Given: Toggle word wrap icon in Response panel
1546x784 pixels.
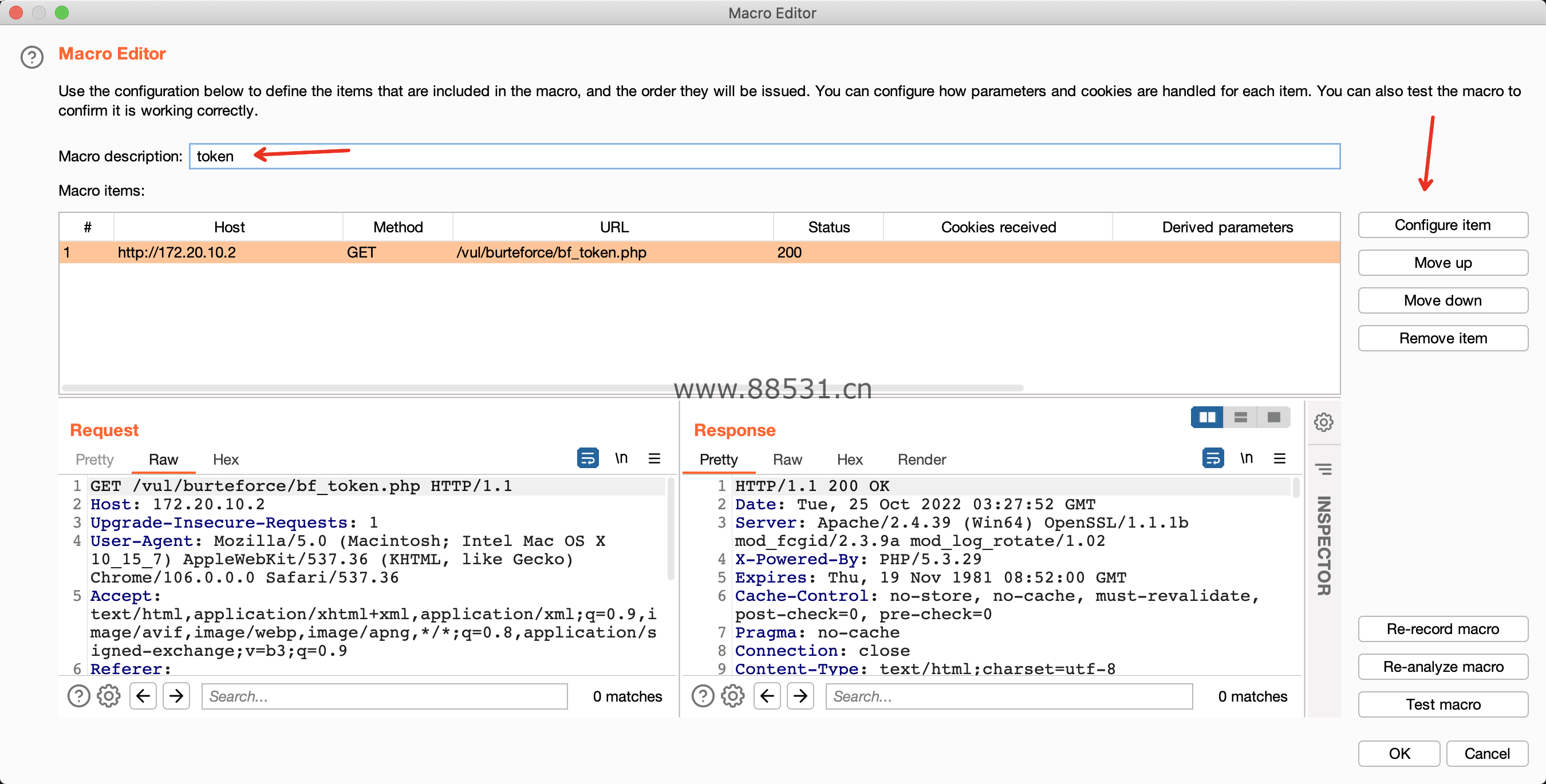Looking at the screenshot, I should coord(1213,458).
